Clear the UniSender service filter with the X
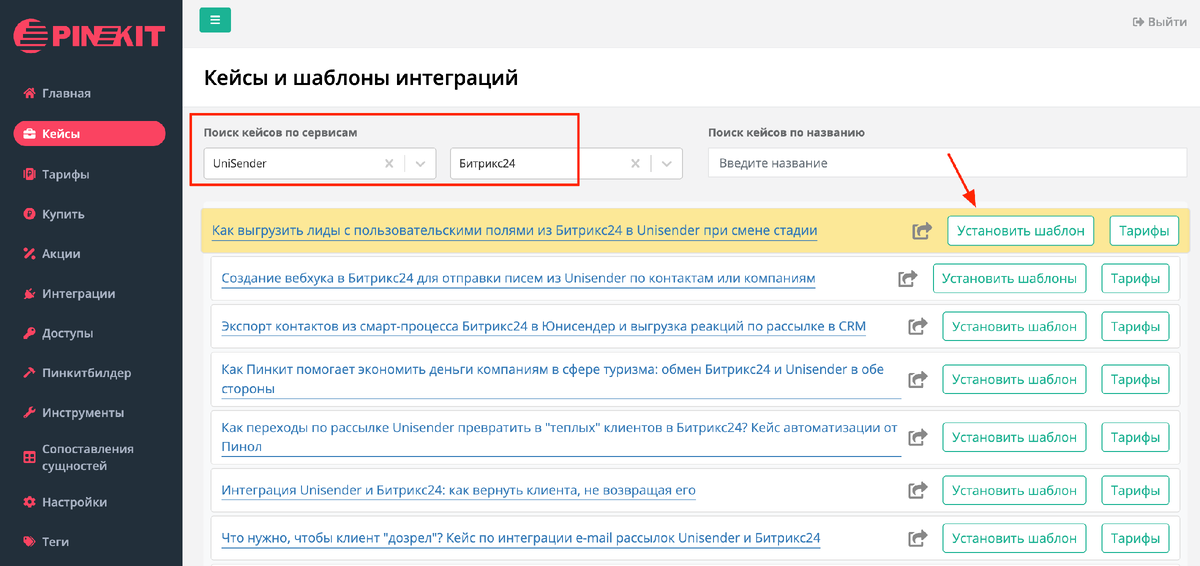 click(389, 163)
